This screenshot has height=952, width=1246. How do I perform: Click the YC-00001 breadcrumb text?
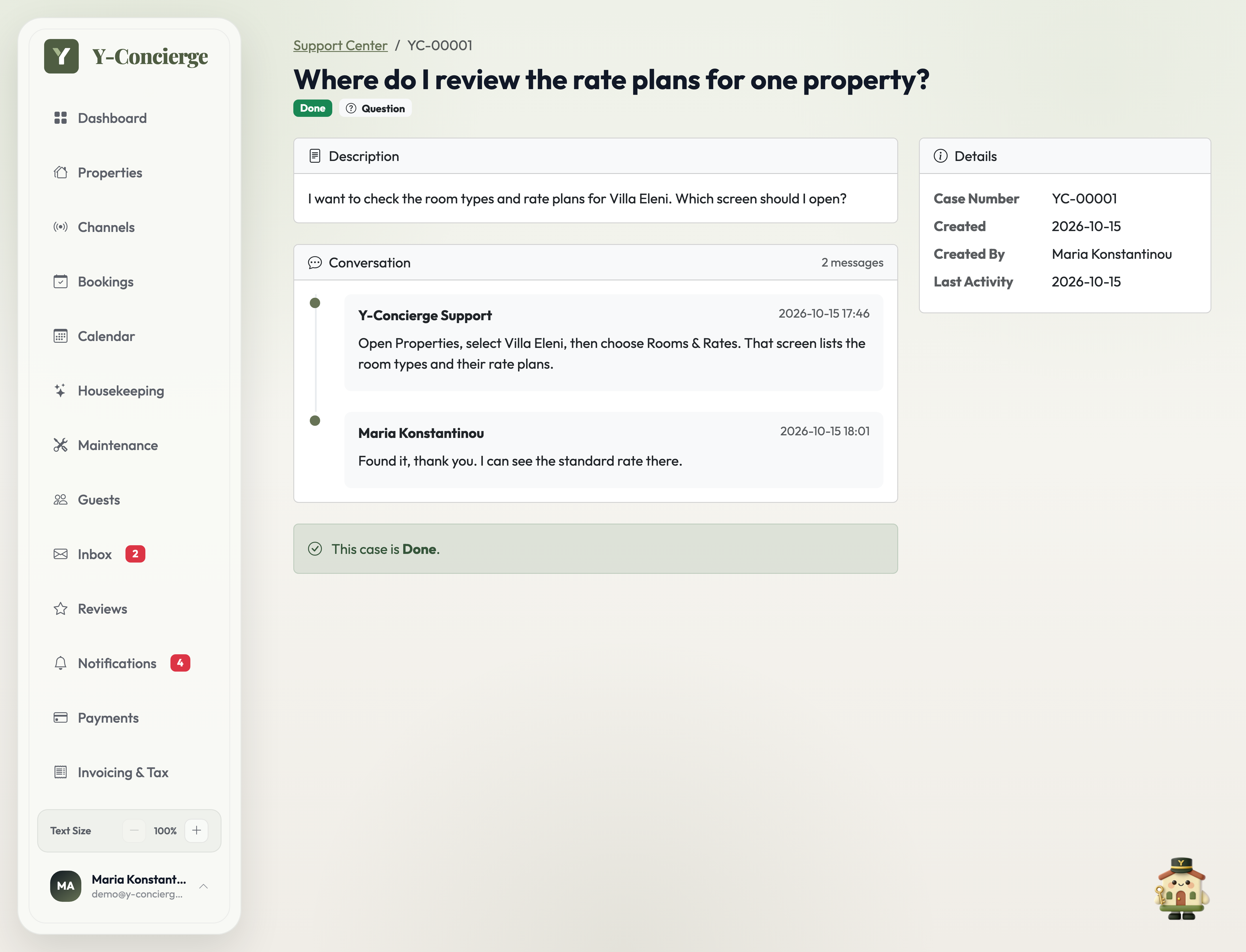(440, 45)
